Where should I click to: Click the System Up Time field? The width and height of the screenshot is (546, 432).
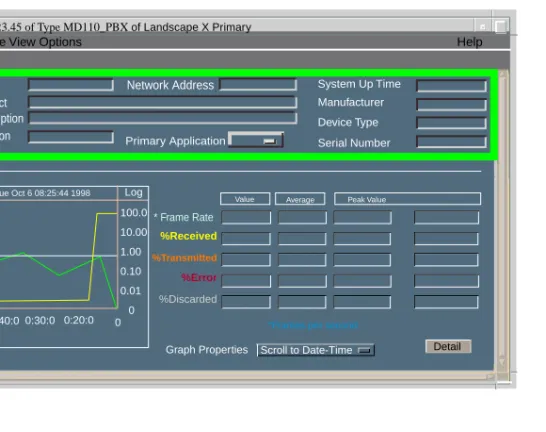(452, 86)
